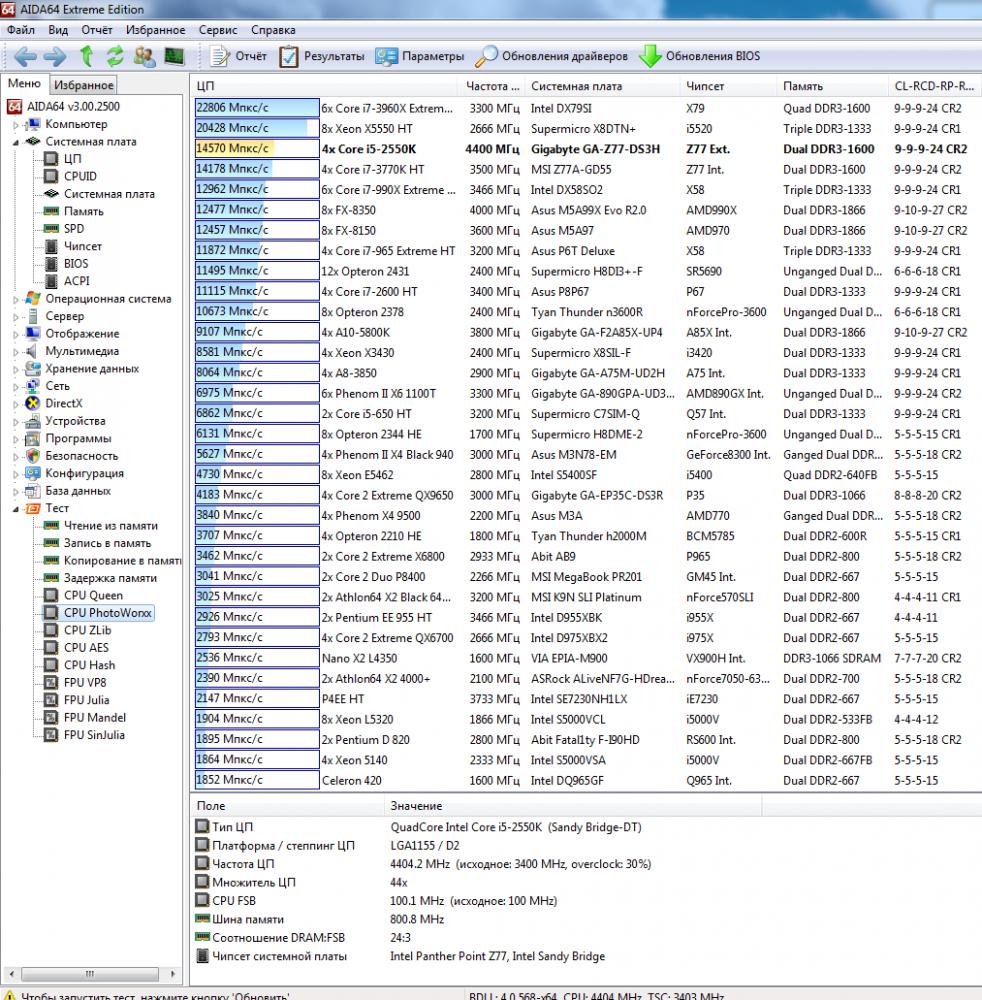Click Обновления BIOS button
Screen dimensions: 982x1000
pos(700,57)
